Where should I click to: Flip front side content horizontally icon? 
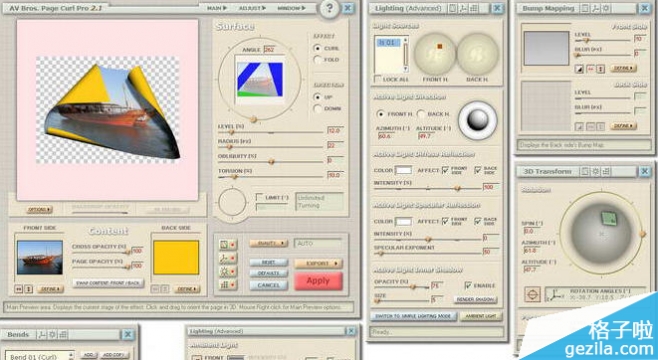tap(19, 289)
